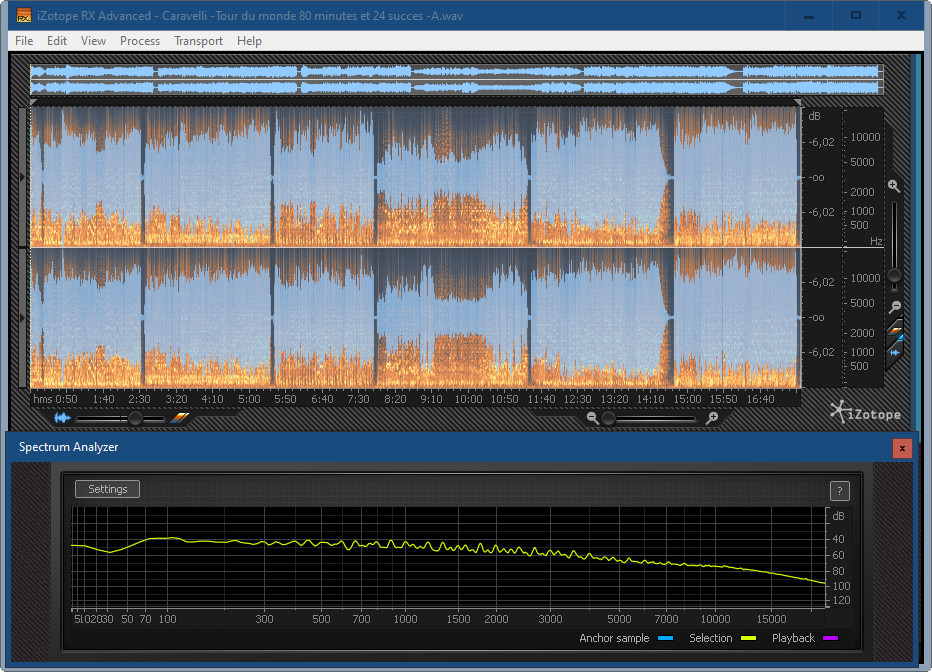
Task: Toggle the upper channel arrow on left edge
Action: click(x=23, y=177)
